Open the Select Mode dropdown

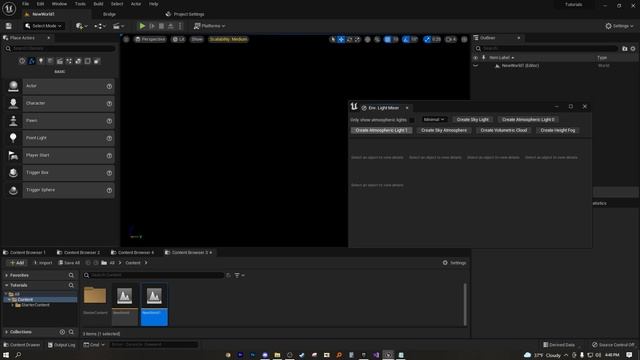point(43,26)
